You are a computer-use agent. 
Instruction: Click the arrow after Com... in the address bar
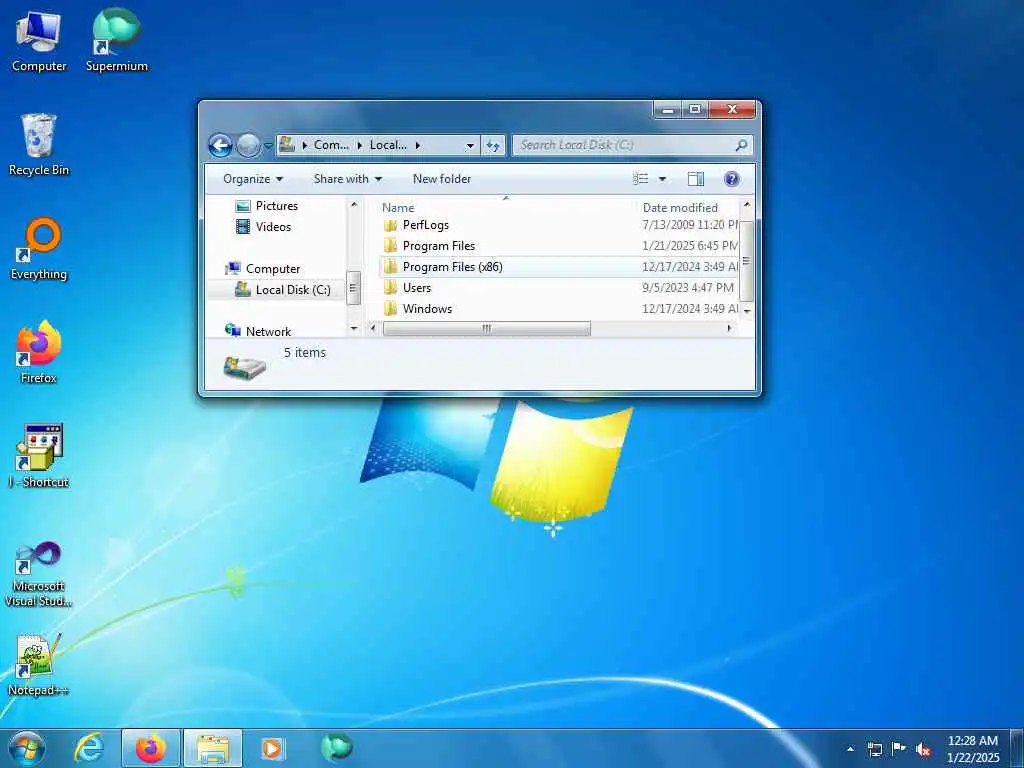pyautogui.click(x=359, y=145)
